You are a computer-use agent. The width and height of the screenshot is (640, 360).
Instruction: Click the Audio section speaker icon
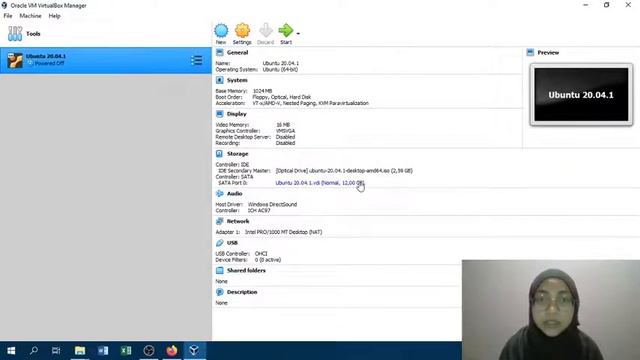click(220, 193)
